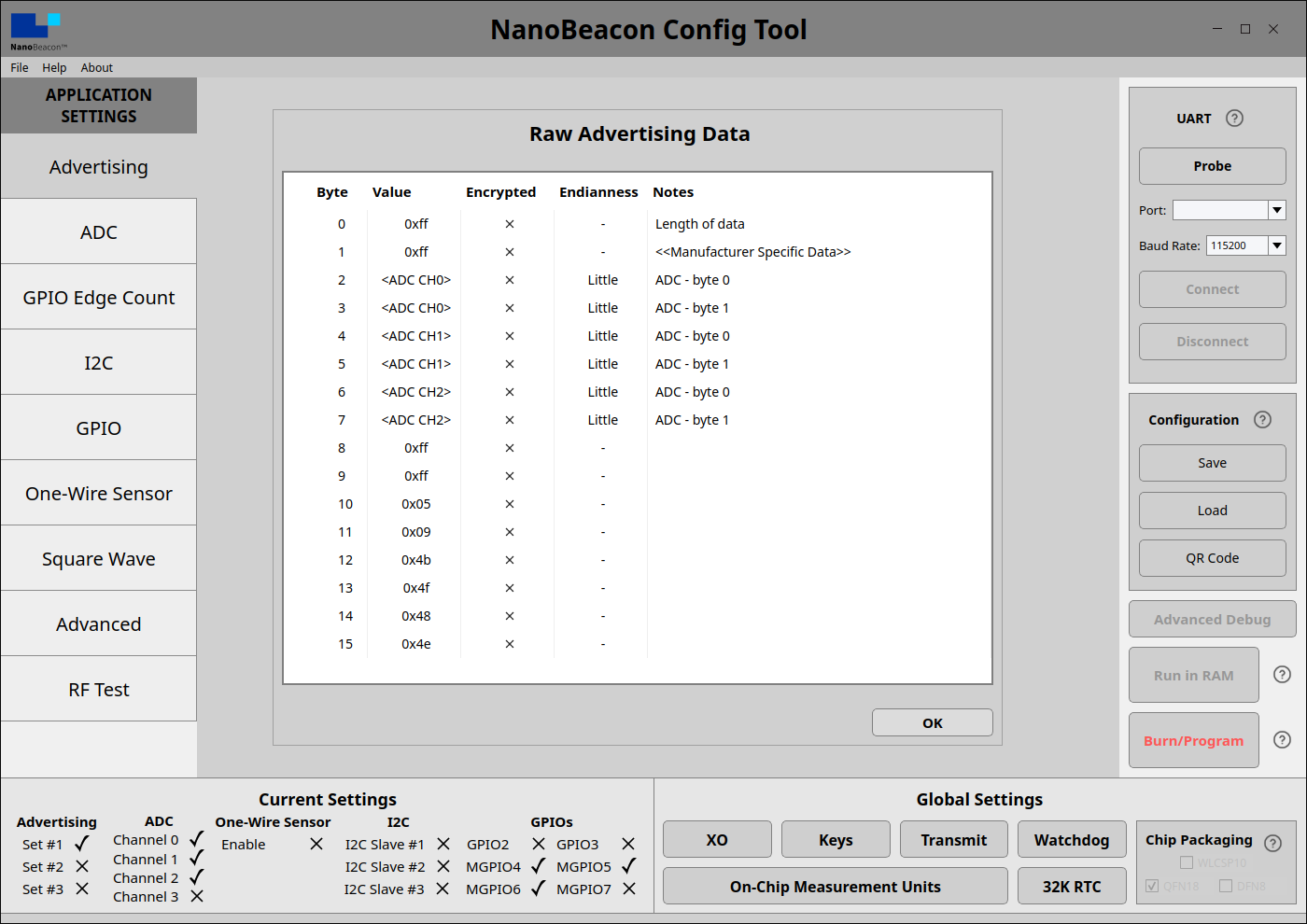The image size is (1307, 924).
Task: Select the GPIO sidebar tab
Action: 99,428
